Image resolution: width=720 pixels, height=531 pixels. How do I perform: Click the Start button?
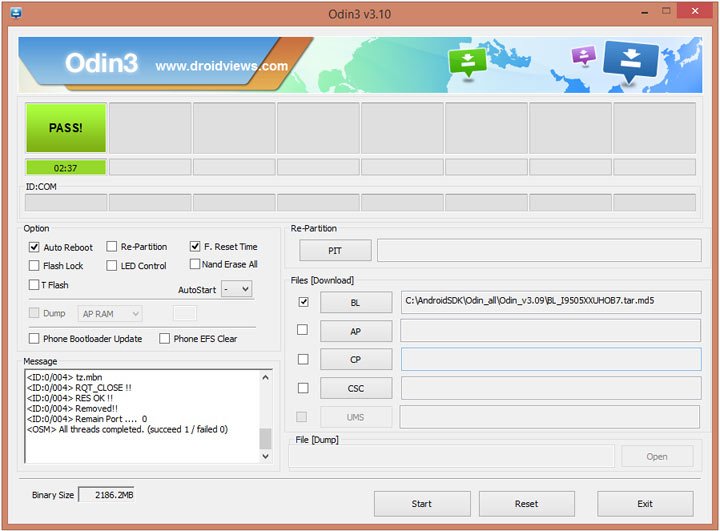tap(422, 504)
